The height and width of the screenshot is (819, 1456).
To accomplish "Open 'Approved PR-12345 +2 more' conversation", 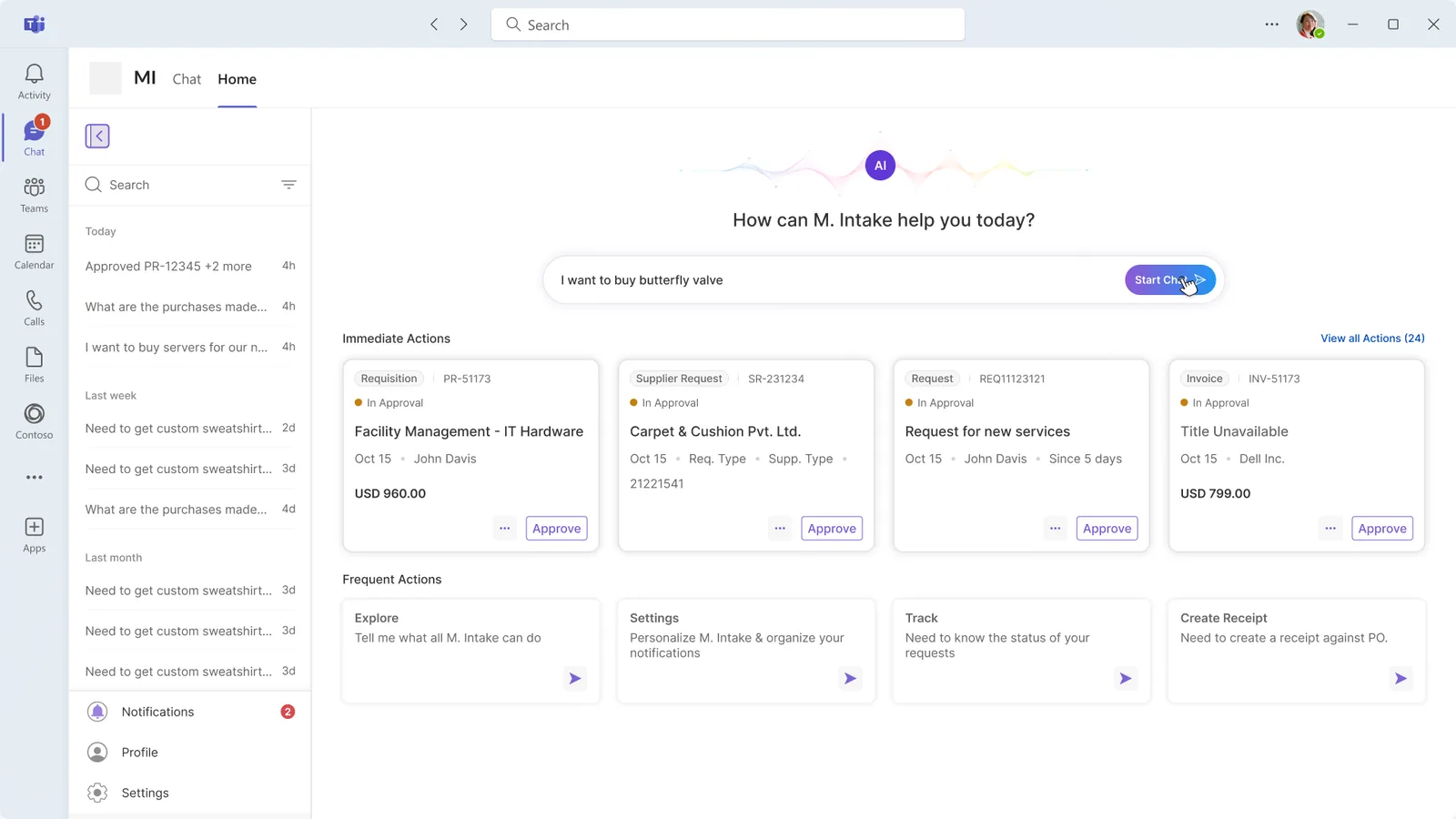I will click(x=190, y=267).
